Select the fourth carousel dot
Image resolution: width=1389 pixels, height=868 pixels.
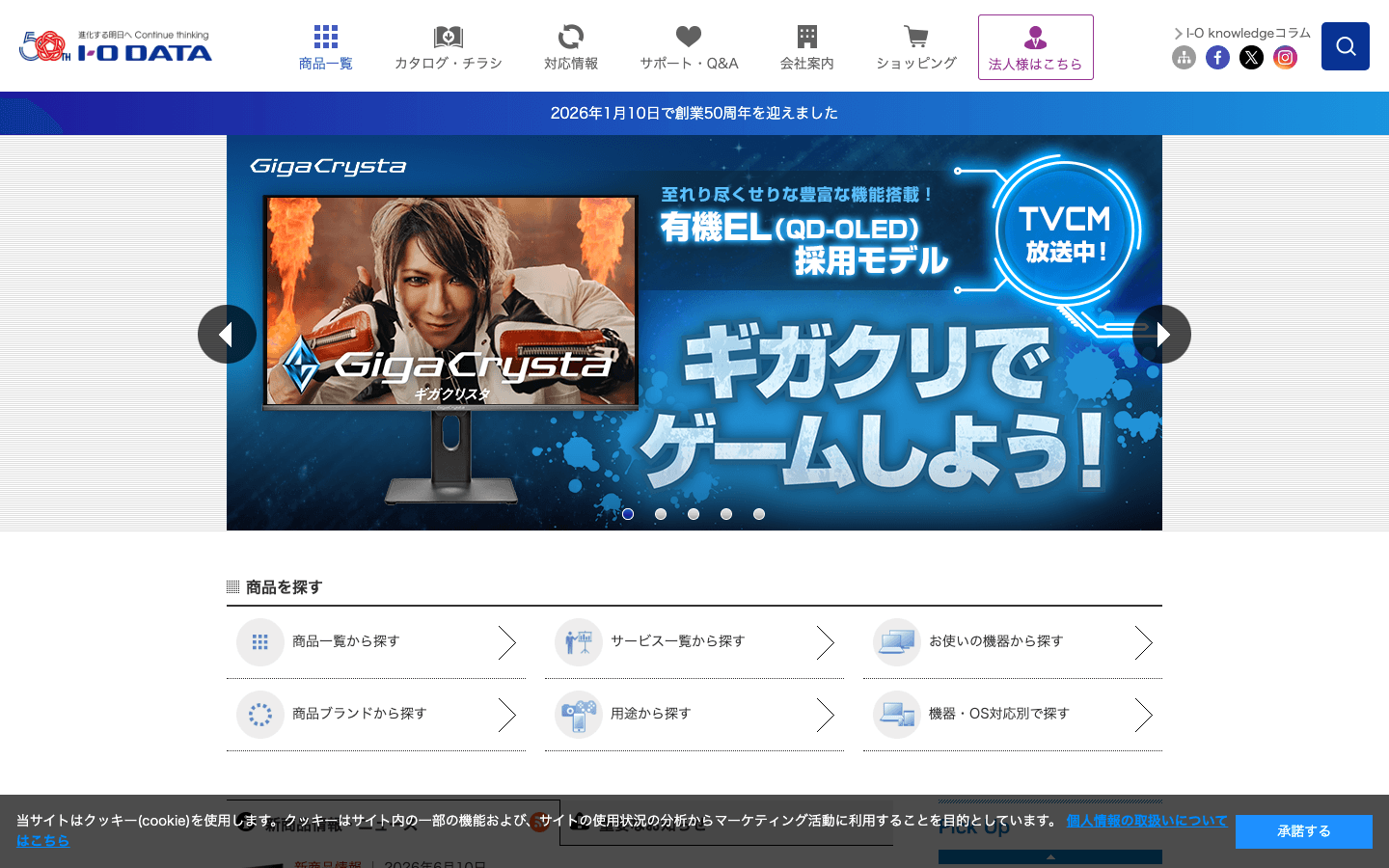pos(726,514)
